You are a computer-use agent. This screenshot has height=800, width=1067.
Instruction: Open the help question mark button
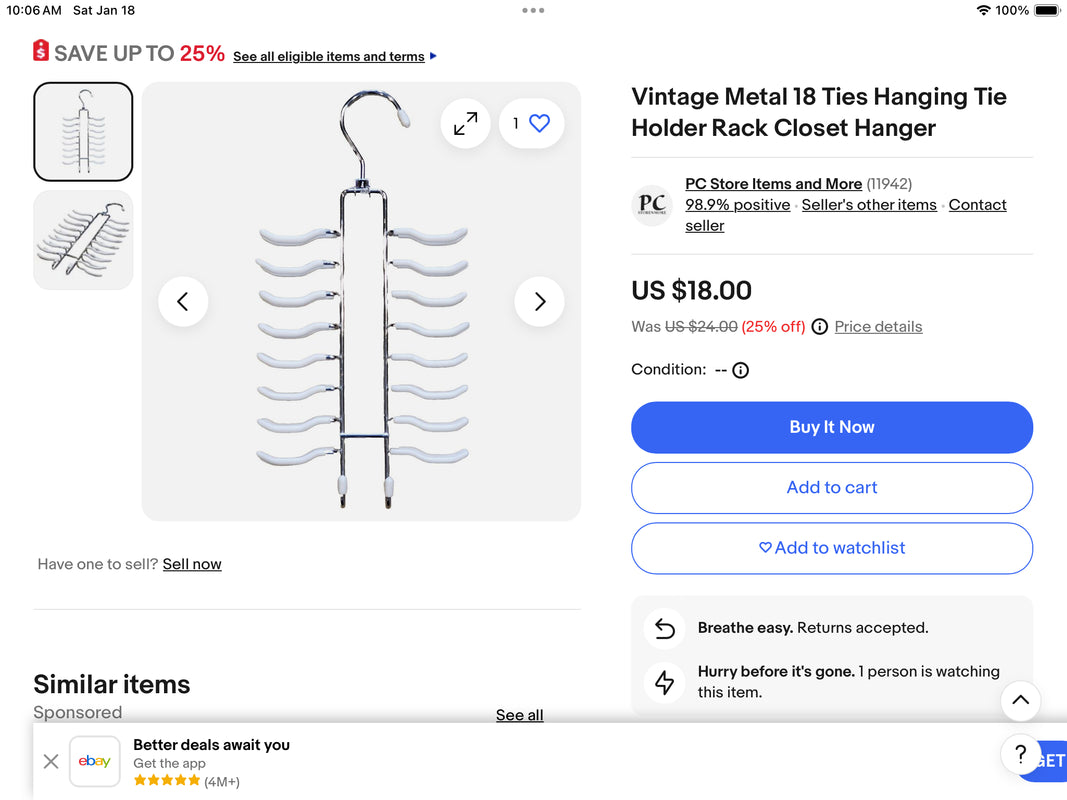(x=1020, y=755)
